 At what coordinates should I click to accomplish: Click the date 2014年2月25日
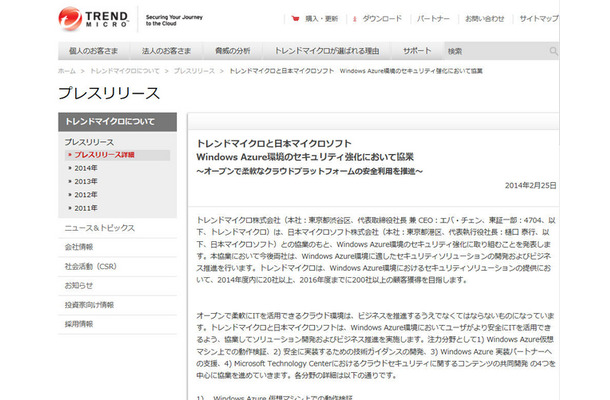531,186
